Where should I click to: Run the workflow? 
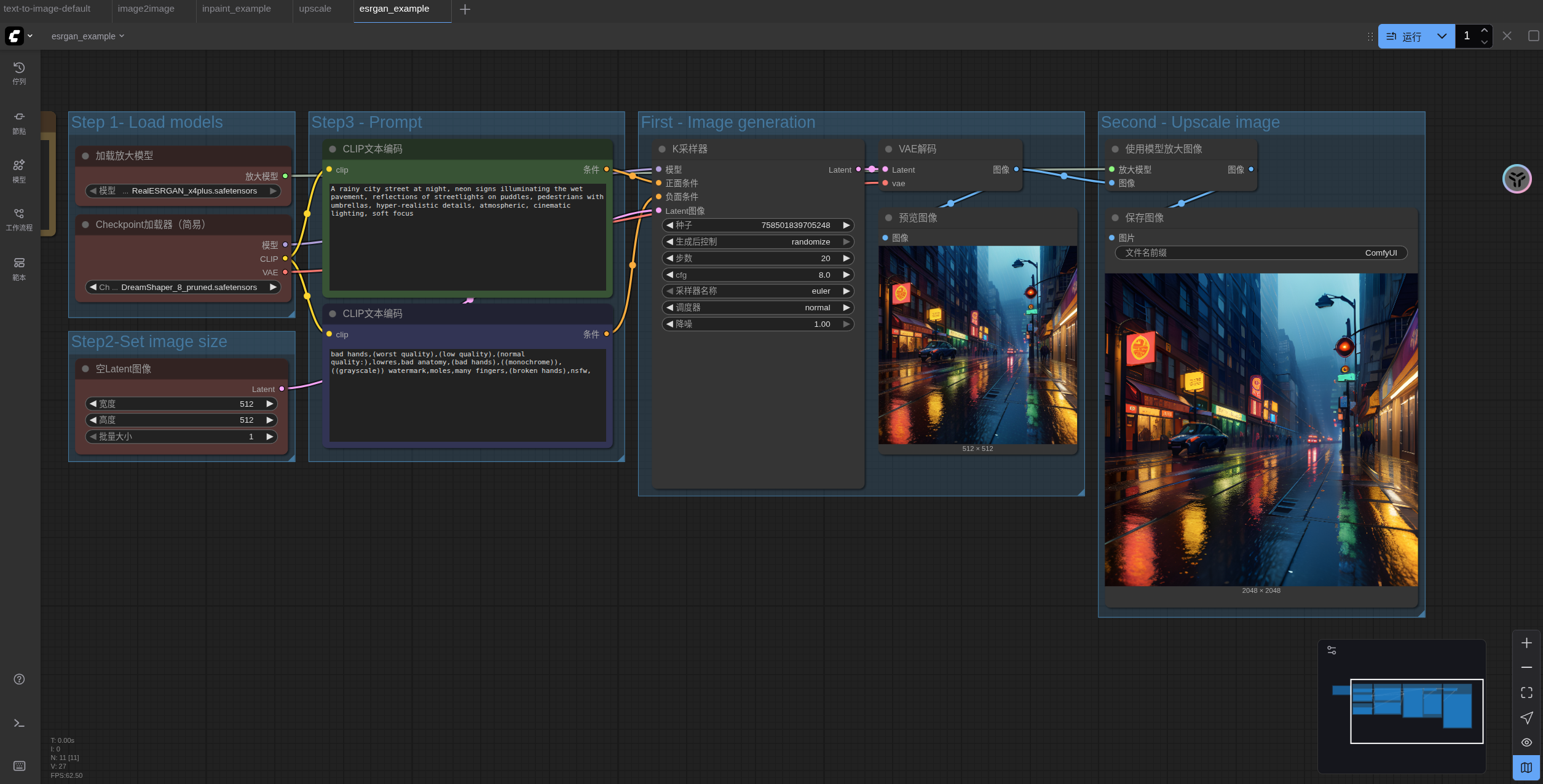(x=1404, y=36)
